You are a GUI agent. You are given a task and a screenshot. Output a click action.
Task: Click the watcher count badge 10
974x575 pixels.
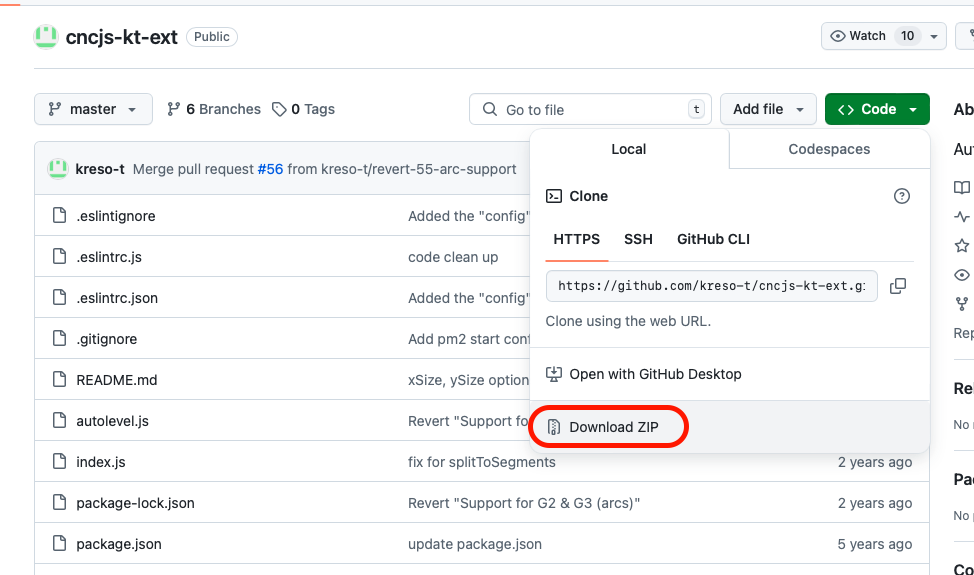(908, 36)
